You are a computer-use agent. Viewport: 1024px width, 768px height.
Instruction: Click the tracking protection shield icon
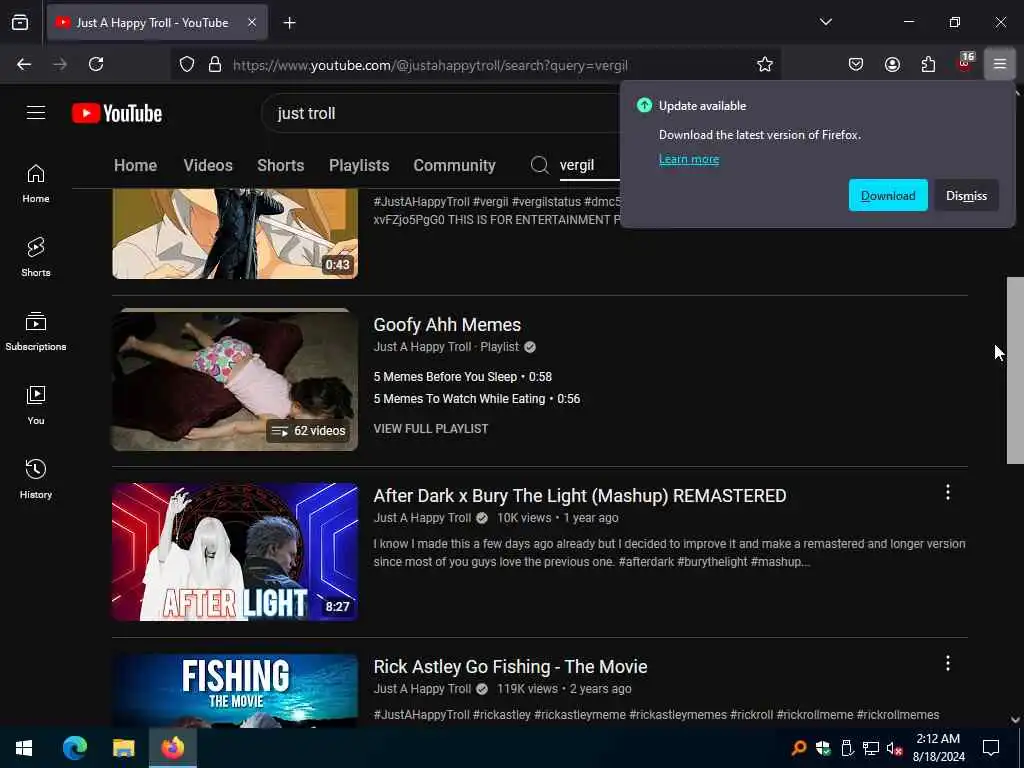187,65
